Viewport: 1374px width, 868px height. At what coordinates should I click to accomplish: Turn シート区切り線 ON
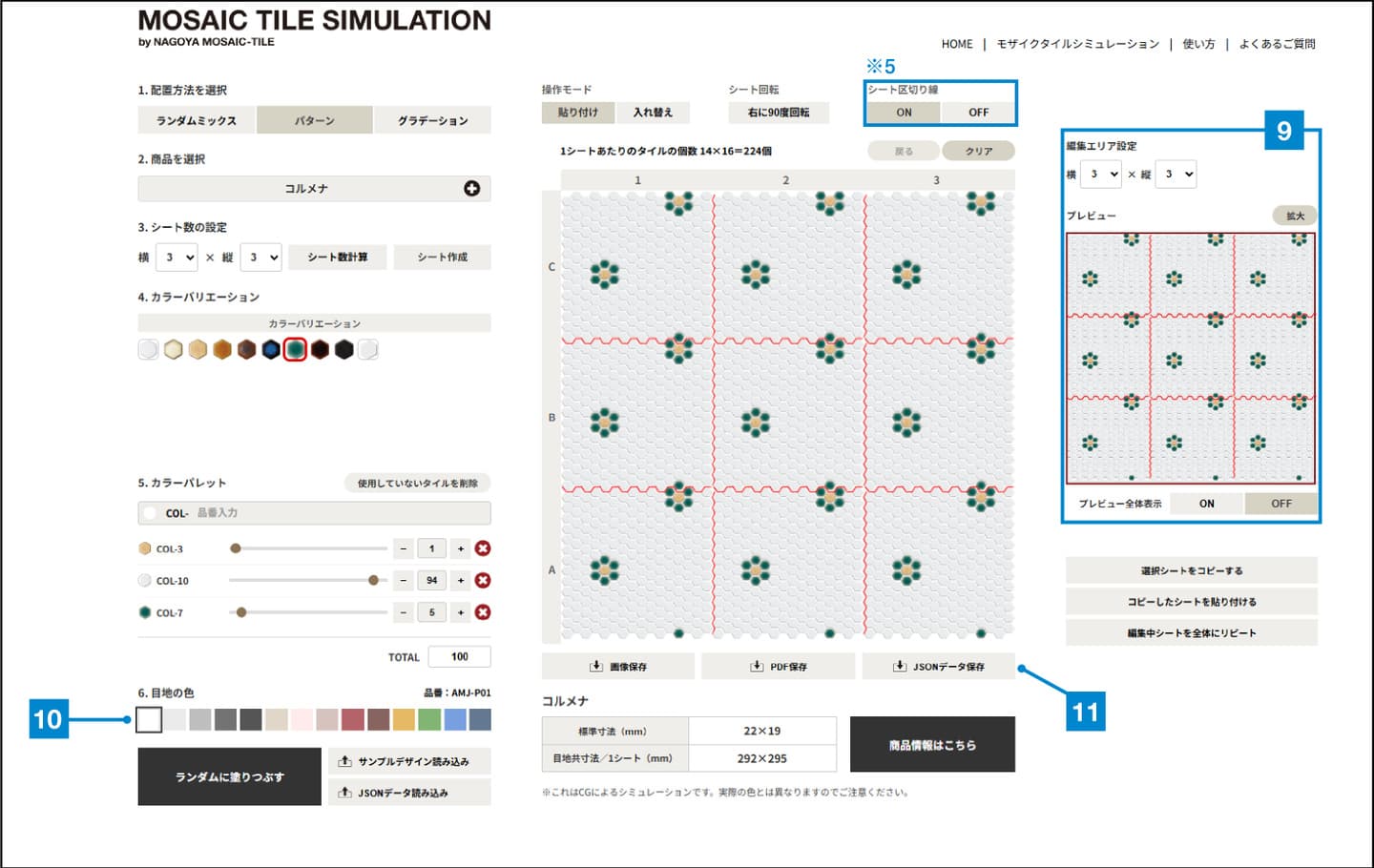click(904, 113)
